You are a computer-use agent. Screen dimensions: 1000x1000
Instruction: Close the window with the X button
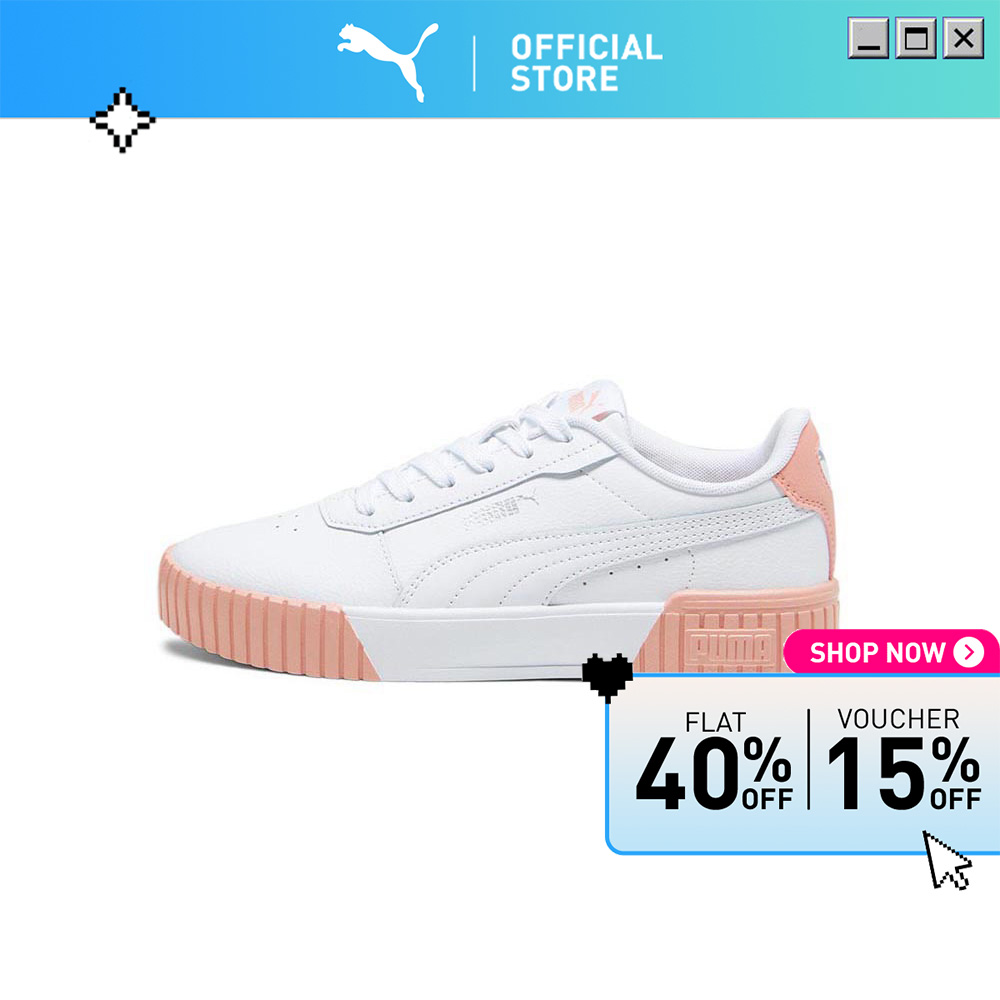963,38
